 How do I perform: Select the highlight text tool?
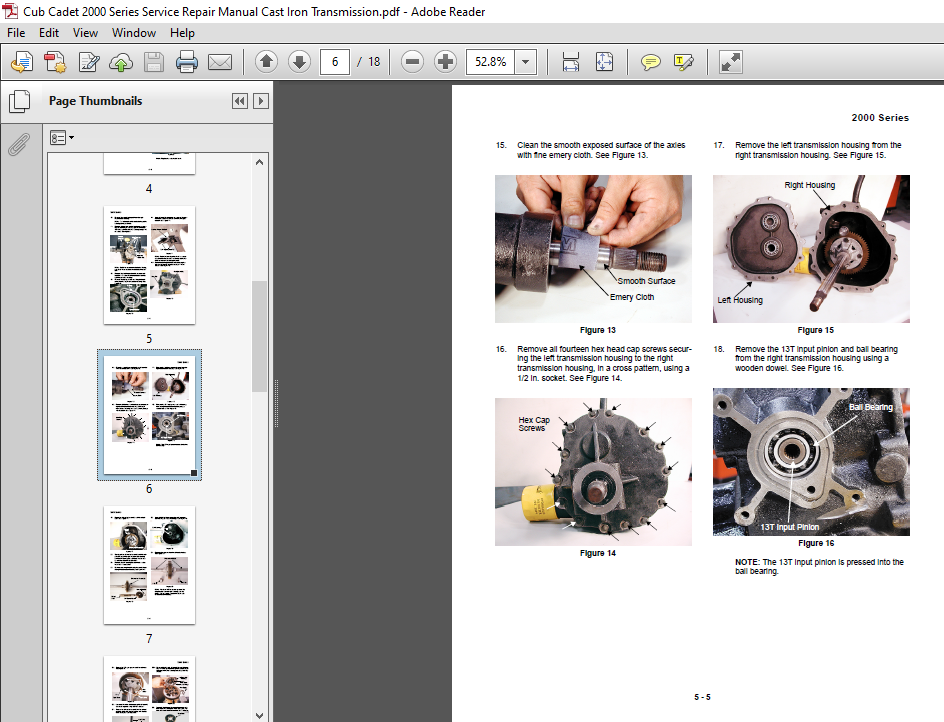pos(683,61)
